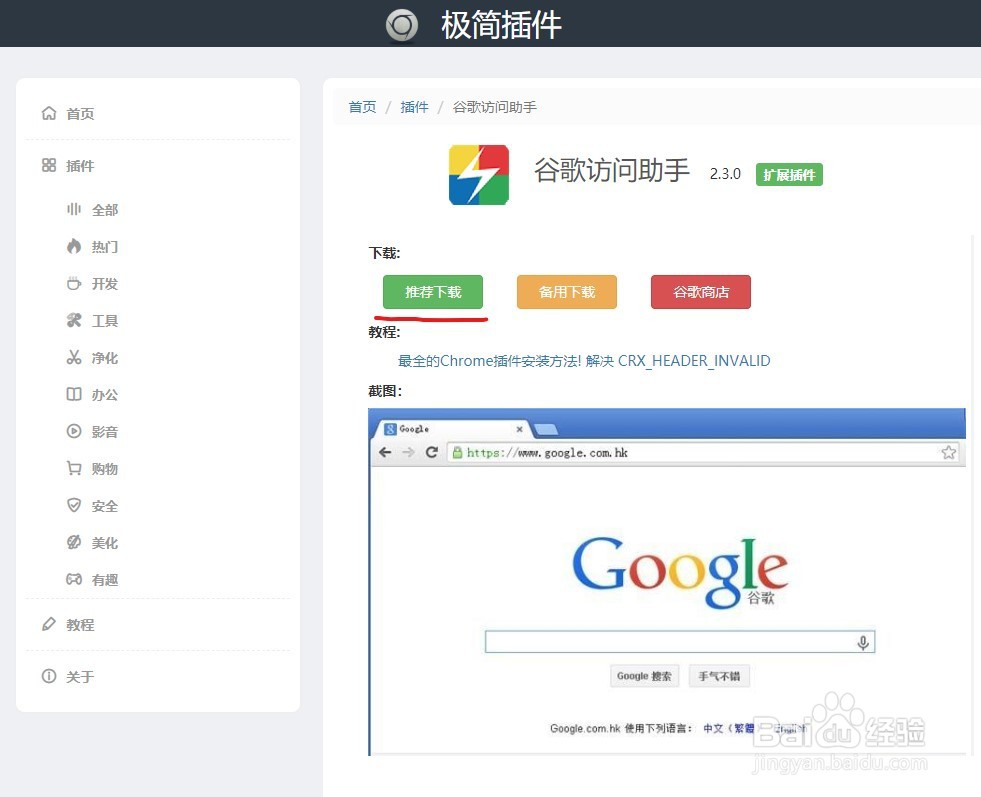
Task: Click the Google 搜索 button in screenshot
Action: tap(644, 676)
